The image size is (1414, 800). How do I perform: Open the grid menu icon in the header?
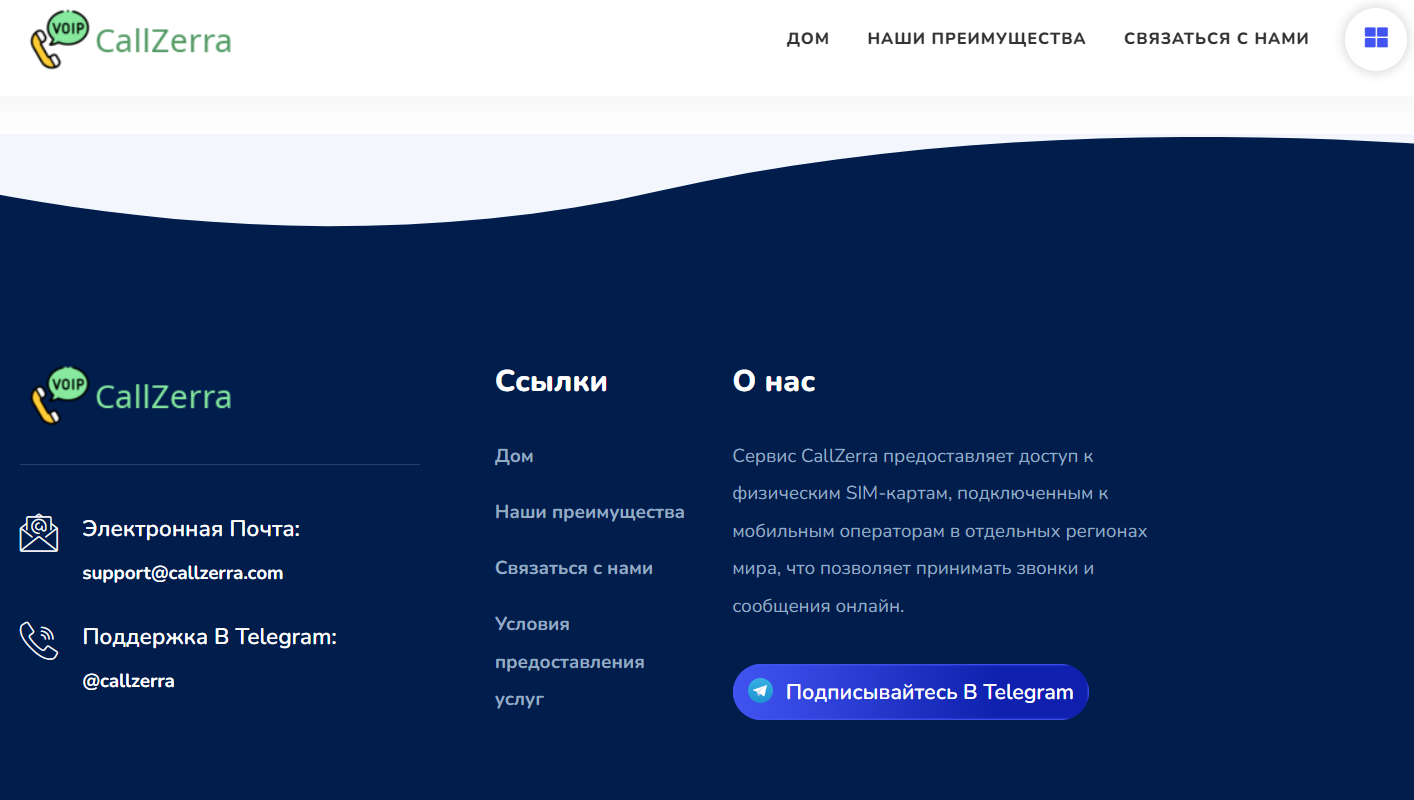point(1376,39)
